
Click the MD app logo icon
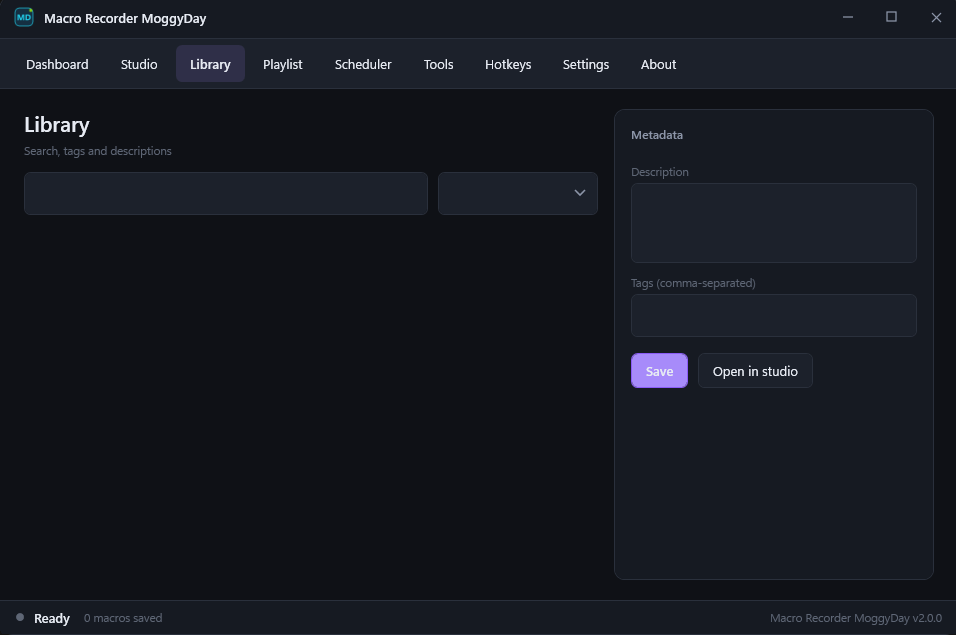pos(24,17)
